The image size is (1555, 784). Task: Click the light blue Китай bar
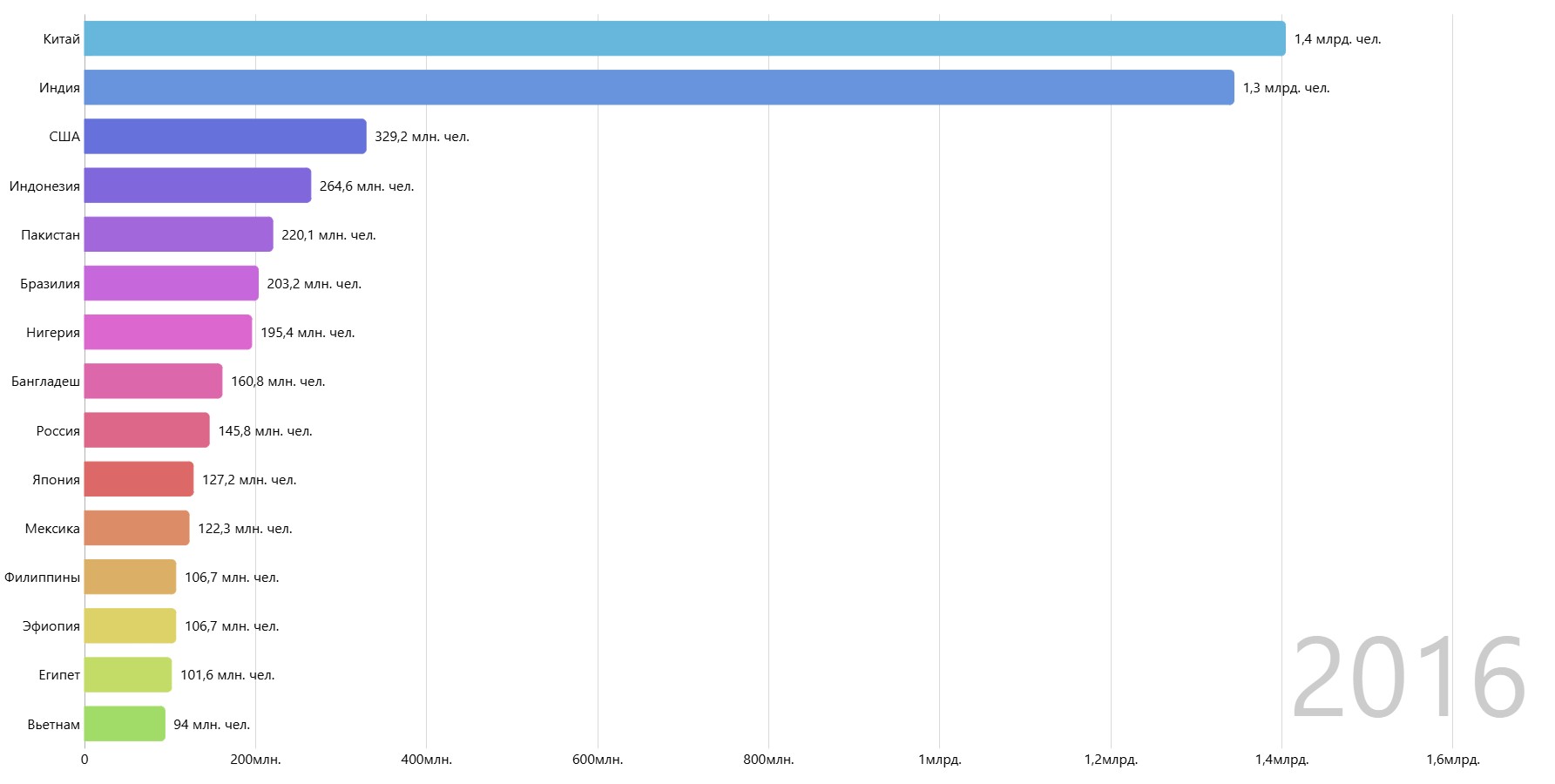684,39
